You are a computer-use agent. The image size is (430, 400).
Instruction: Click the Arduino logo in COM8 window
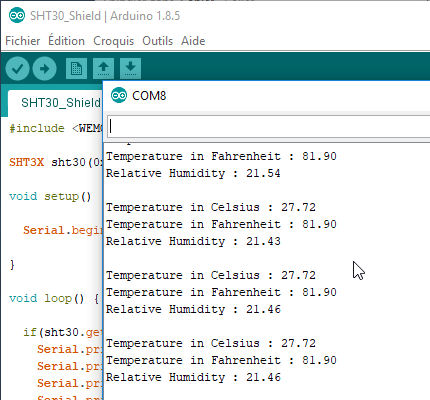pyautogui.click(x=119, y=95)
